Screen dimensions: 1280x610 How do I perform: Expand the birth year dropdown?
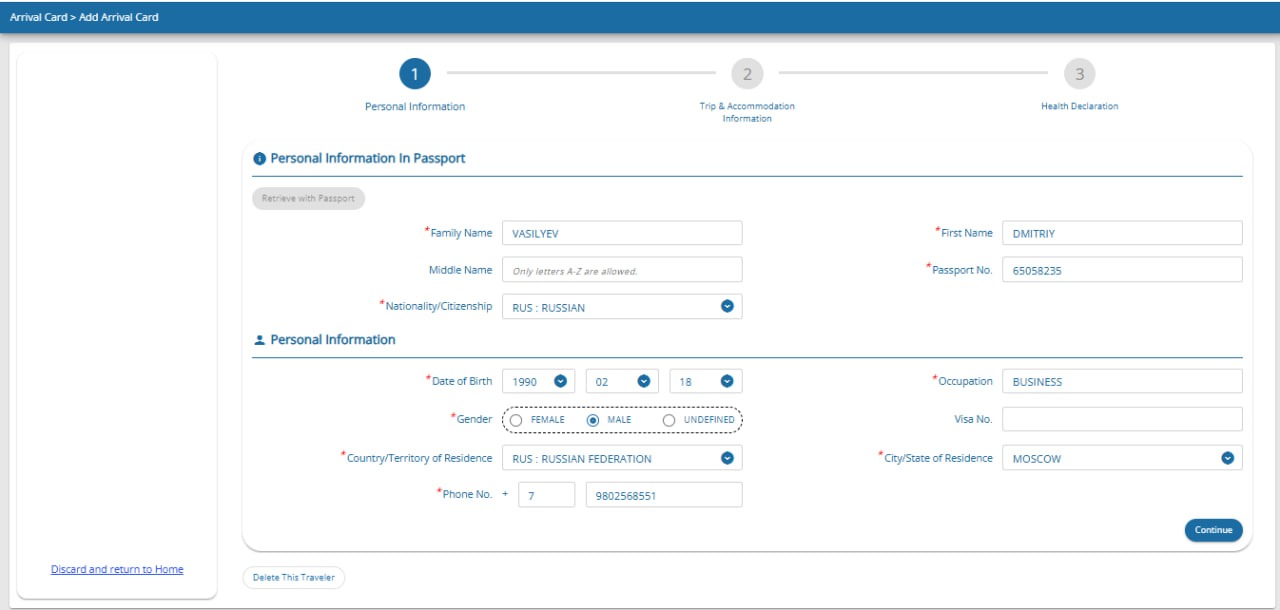[x=560, y=381]
